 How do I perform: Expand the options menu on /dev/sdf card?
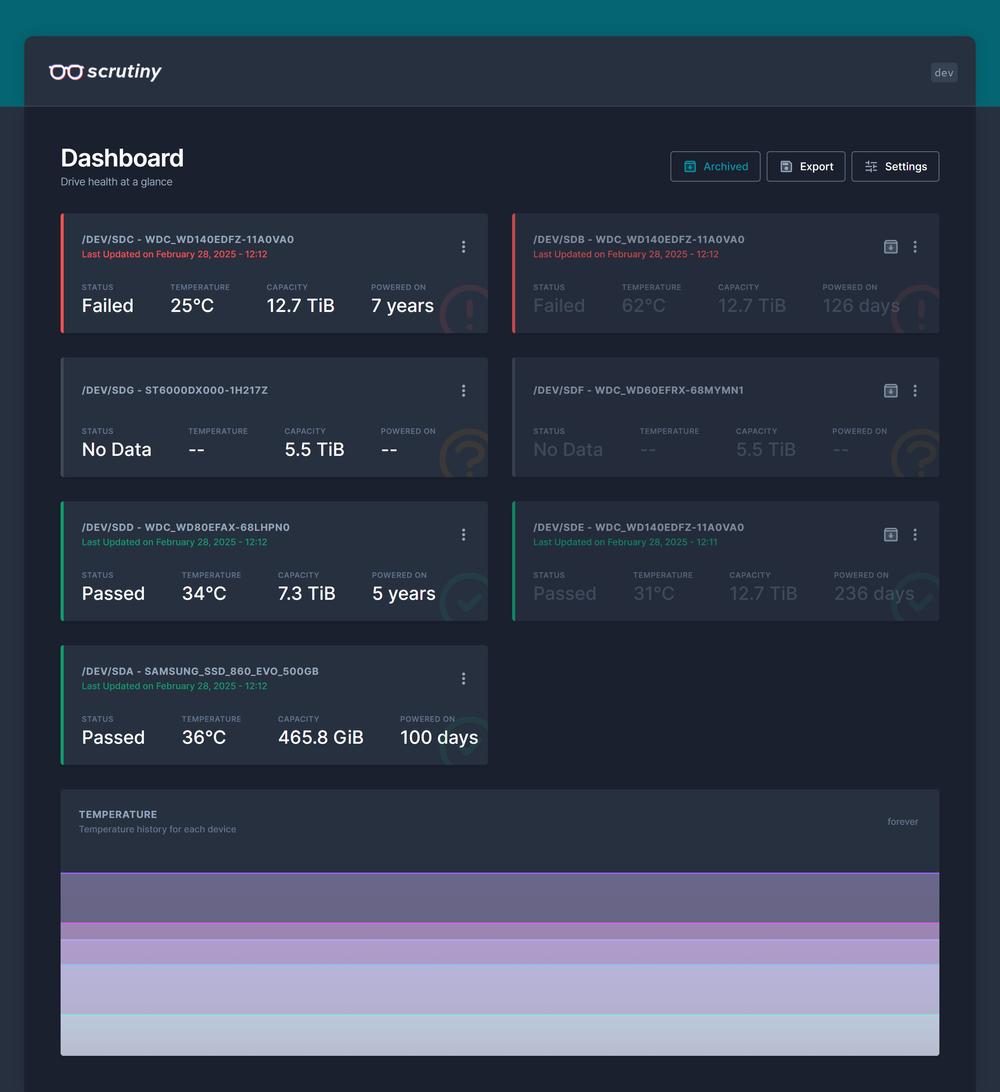(915, 391)
